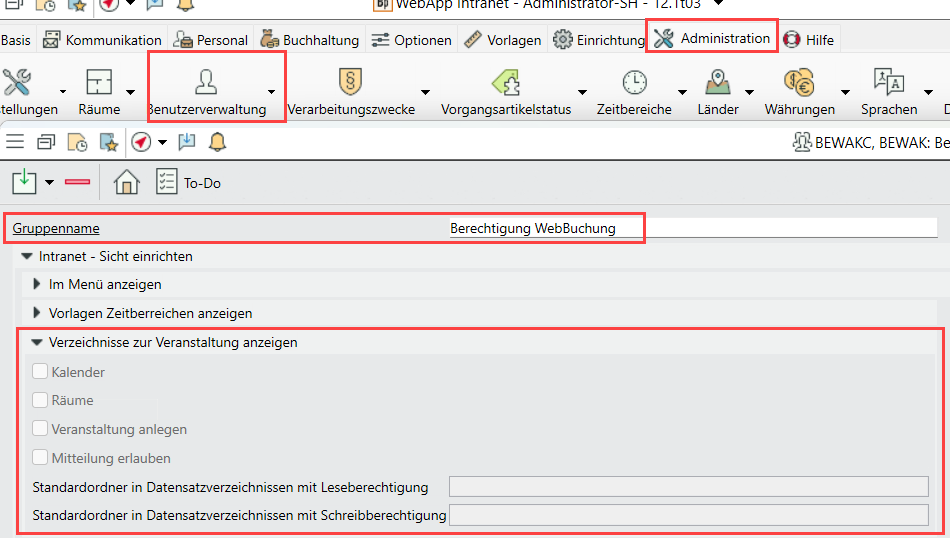950x538 pixels.
Task: Open Vorgangsartikelstatus tag icon
Action: click(x=505, y=82)
